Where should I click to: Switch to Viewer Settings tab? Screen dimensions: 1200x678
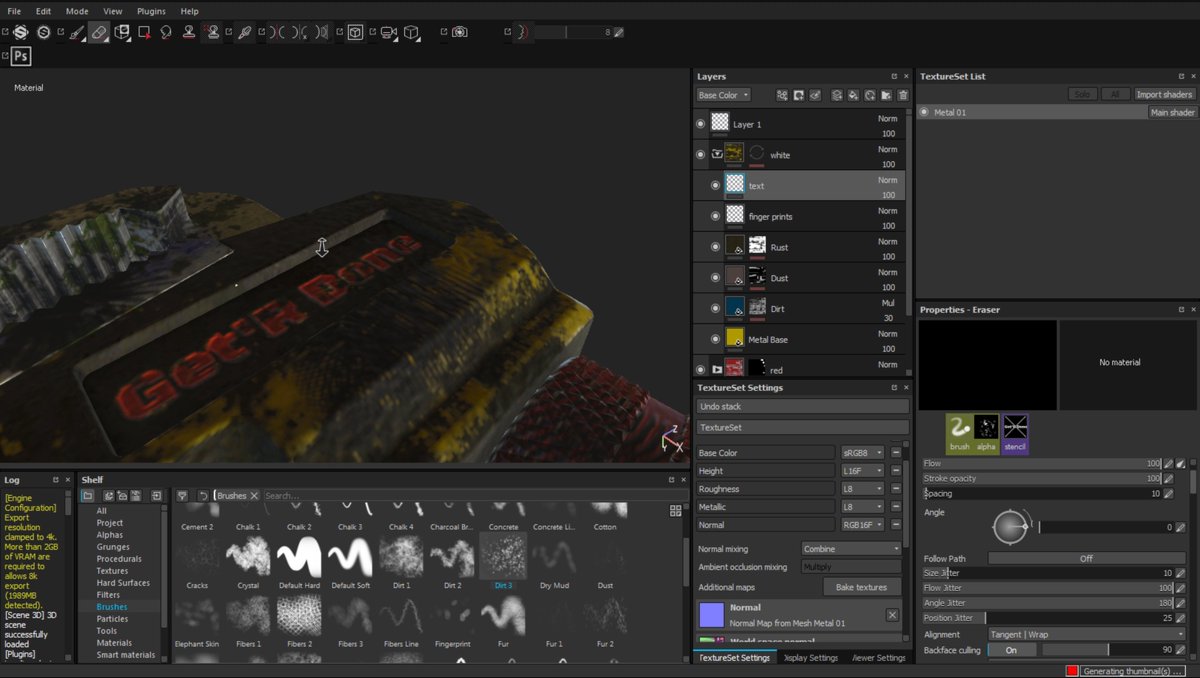[x=879, y=658]
